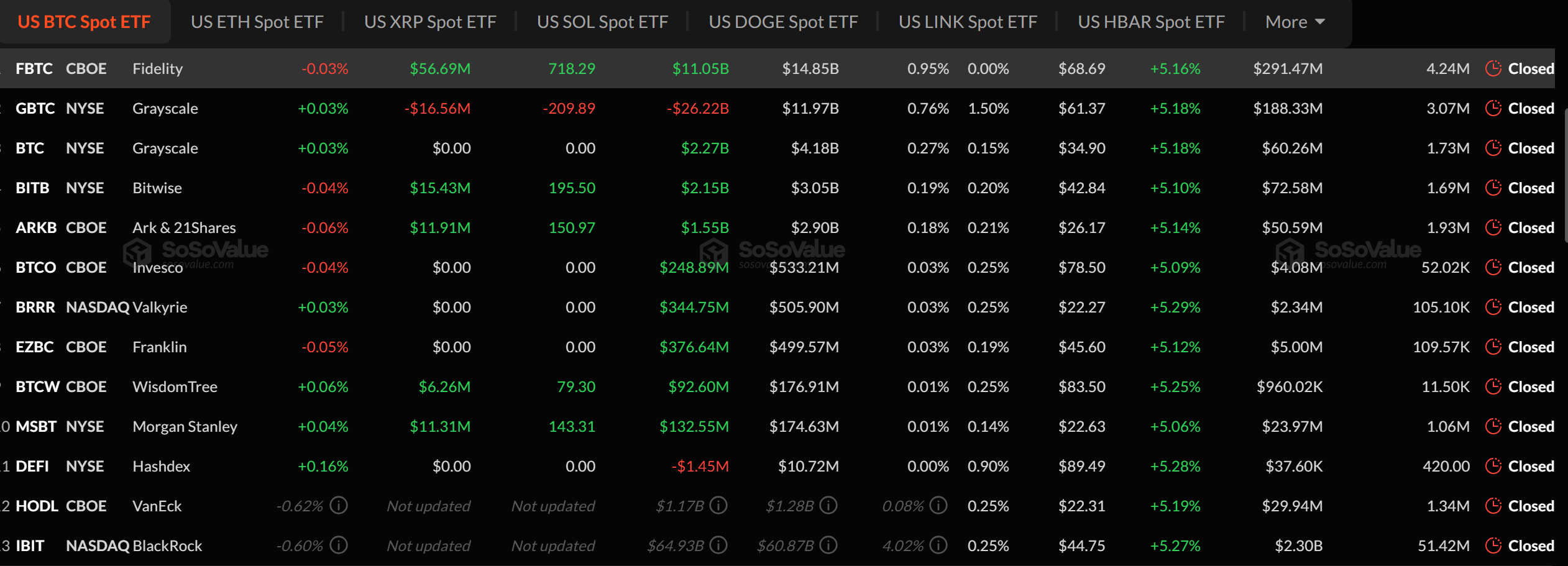Click the market status clock icon on FBTC row

point(1493,68)
